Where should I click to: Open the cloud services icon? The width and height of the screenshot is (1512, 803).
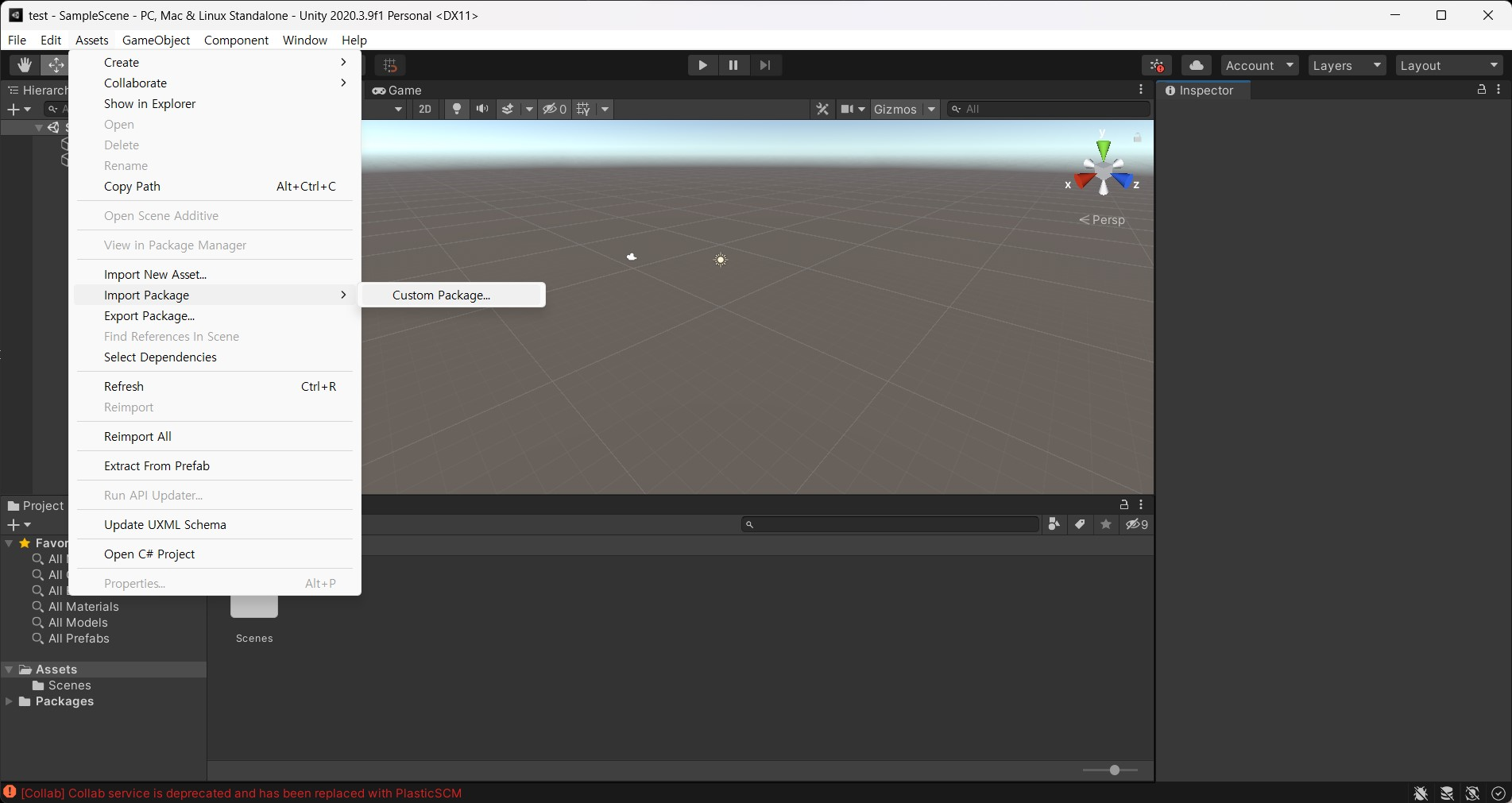click(1197, 65)
